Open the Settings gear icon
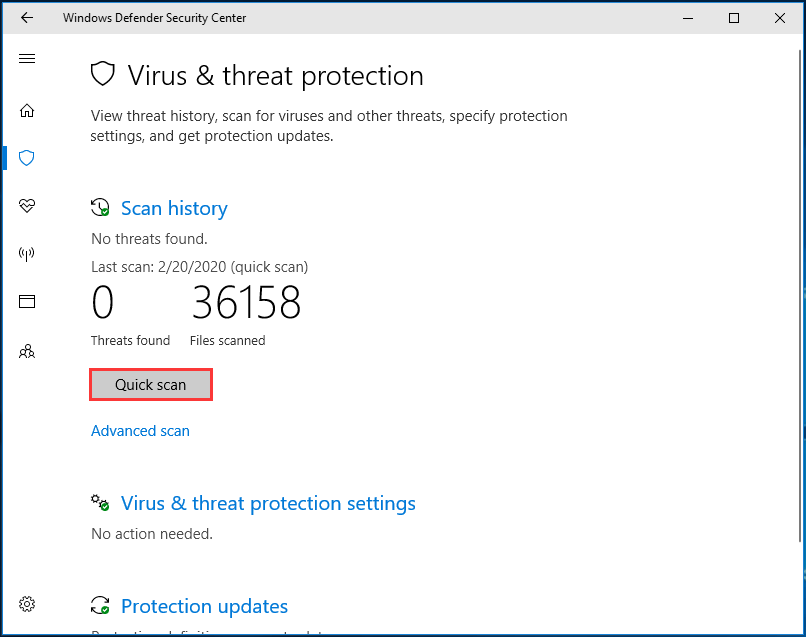Image resolution: width=806 pixels, height=637 pixels. 27,604
